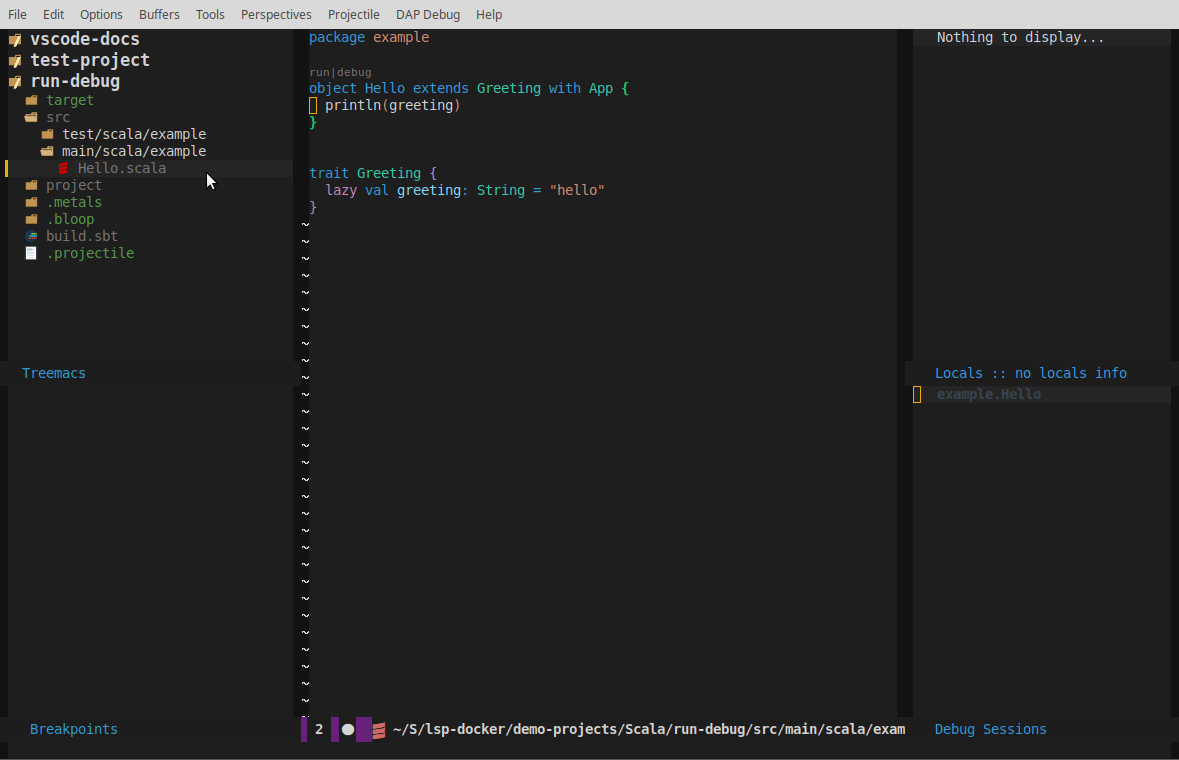Click the session marker beside example.Hello
The image size is (1179, 760).
(917, 394)
